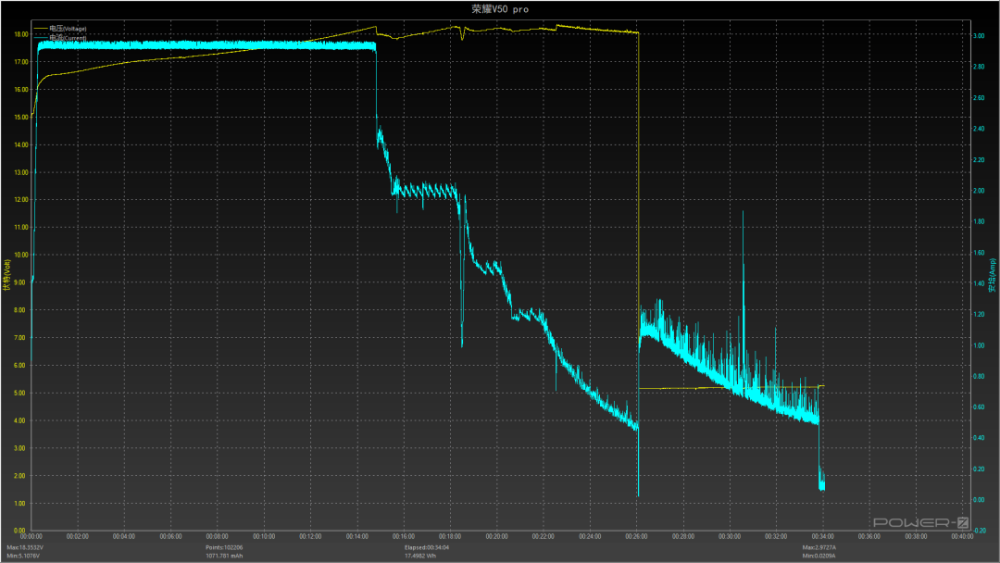The height and width of the screenshot is (563, 1000).
Task: Click the 00:34:00 time axis label
Action: 823,537
